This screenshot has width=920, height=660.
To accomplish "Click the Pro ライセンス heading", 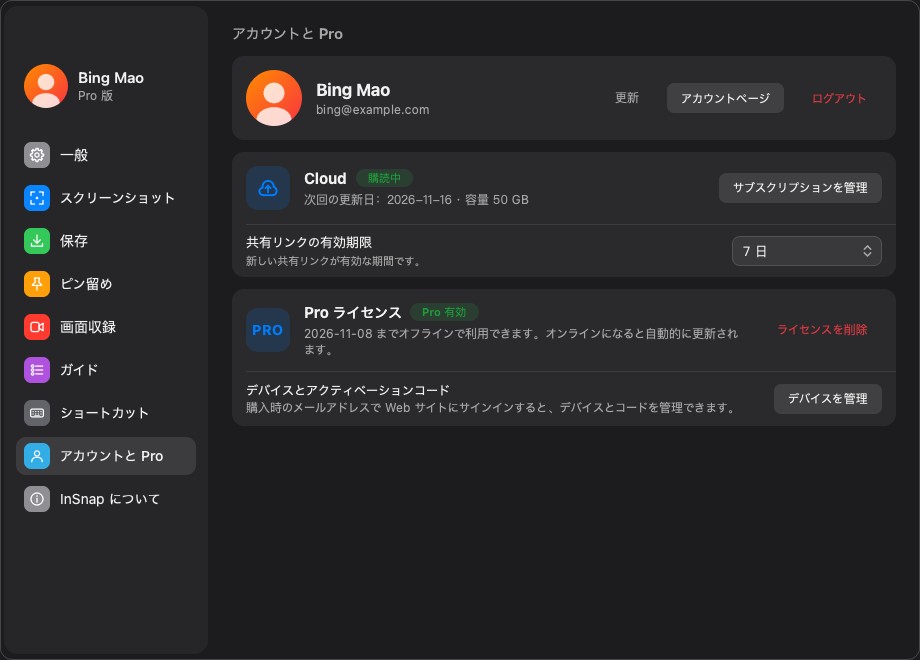I will (x=353, y=313).
